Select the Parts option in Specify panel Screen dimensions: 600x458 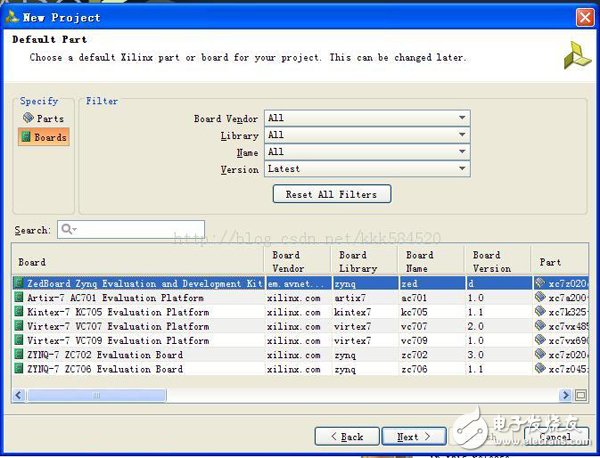(44, 119)
